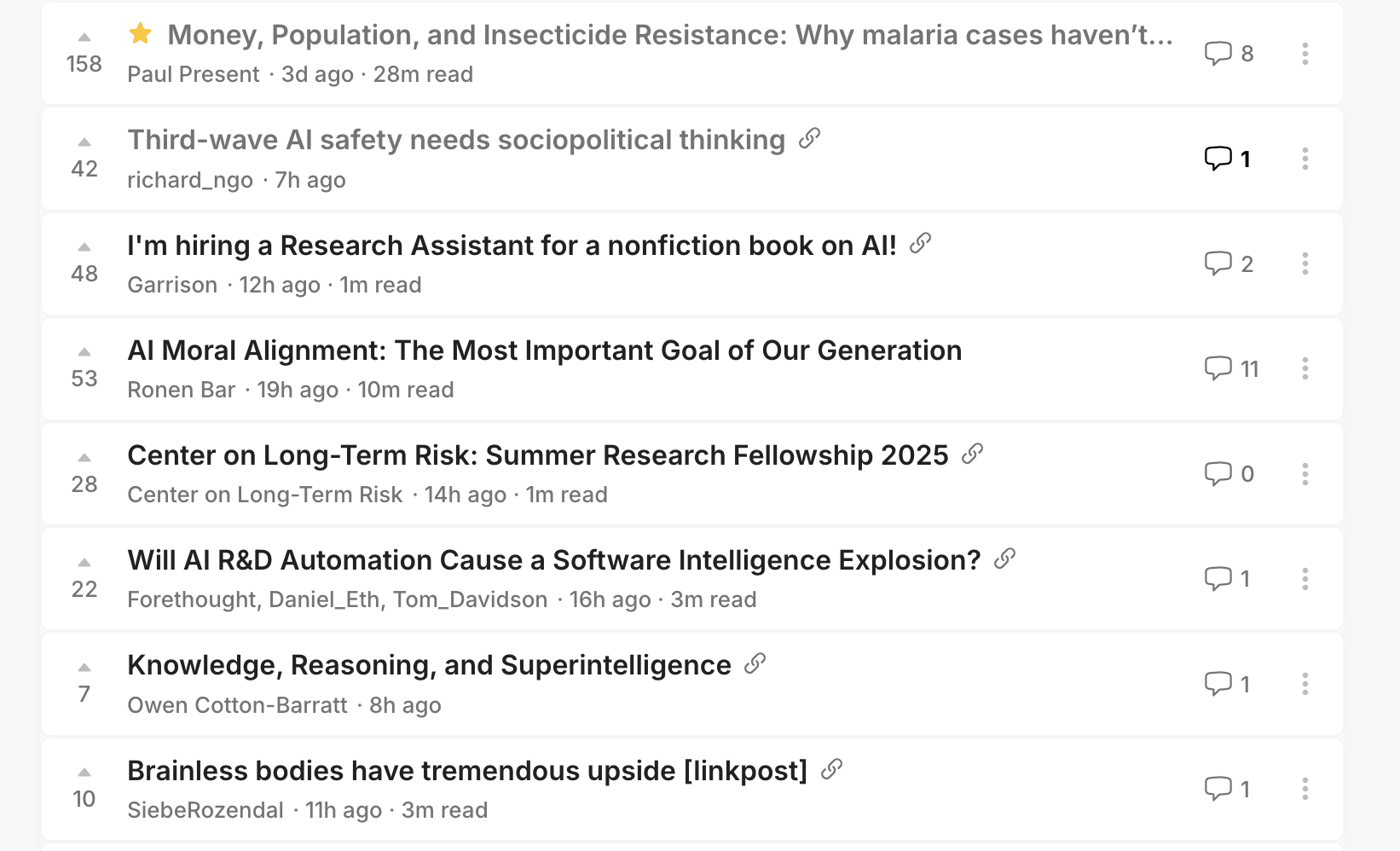The image size is (1400, 851).
Task: Open link icon next to Research Assistant post
Action: (x=921, y=244)
